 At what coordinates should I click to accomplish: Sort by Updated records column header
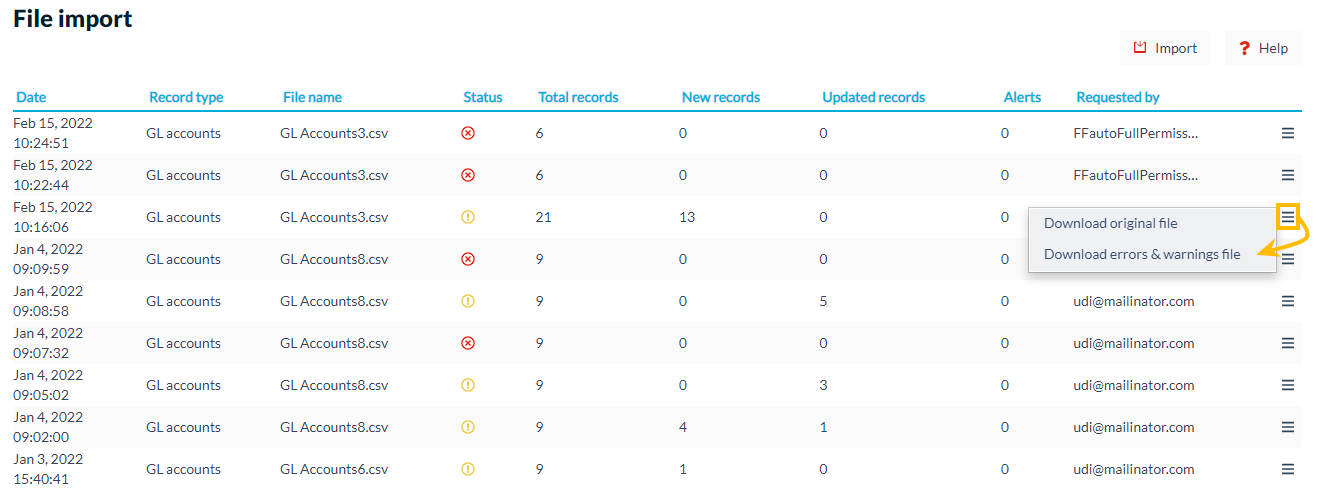pos(874,97)
